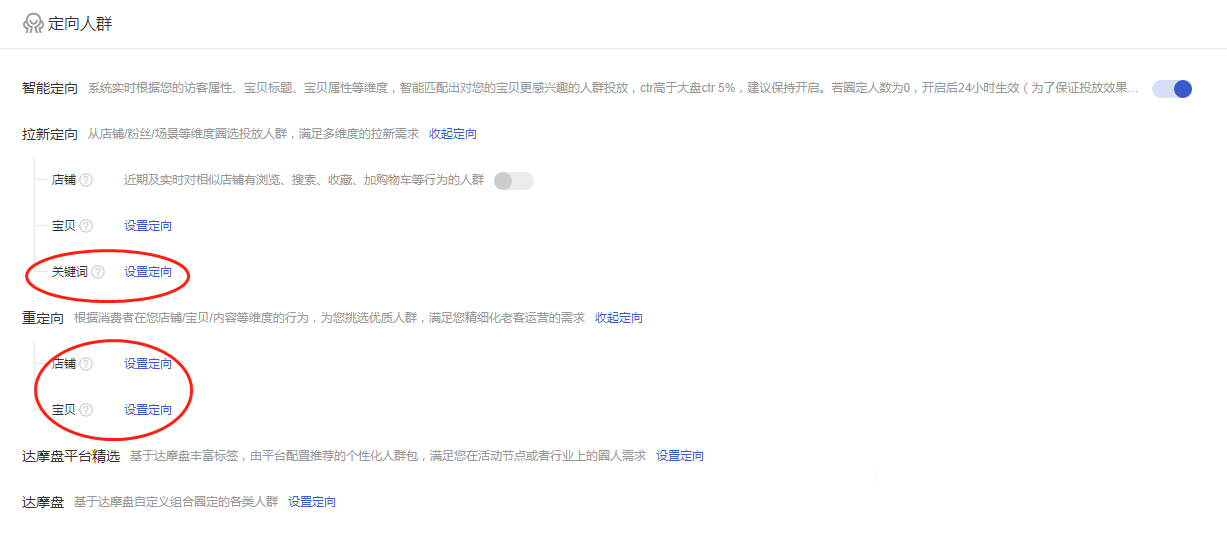This screenshot has height=538, width=1227.
Task: Open 设置定向 for 店铺 under 重定向
Action: pos(148,364)
